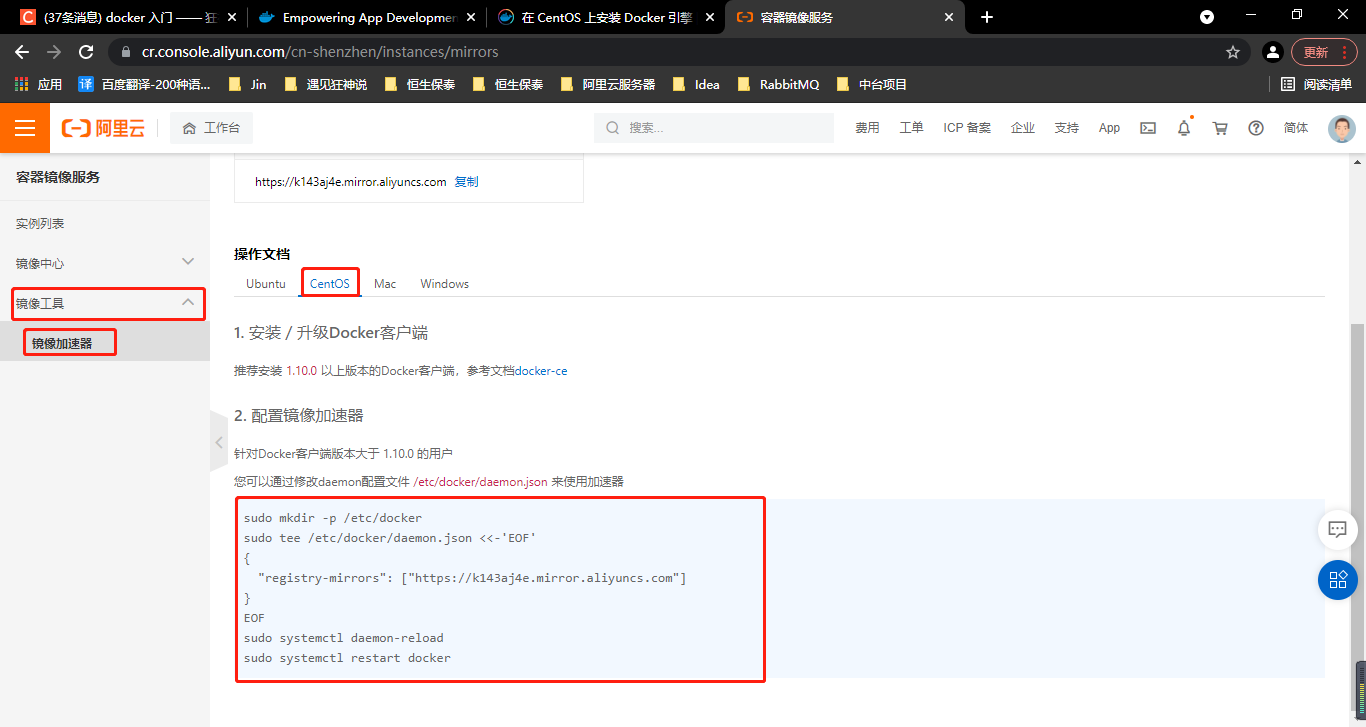The image size is (1366, 727).
Task: Open the chat support floating button
Action: tap(1338, 529)
